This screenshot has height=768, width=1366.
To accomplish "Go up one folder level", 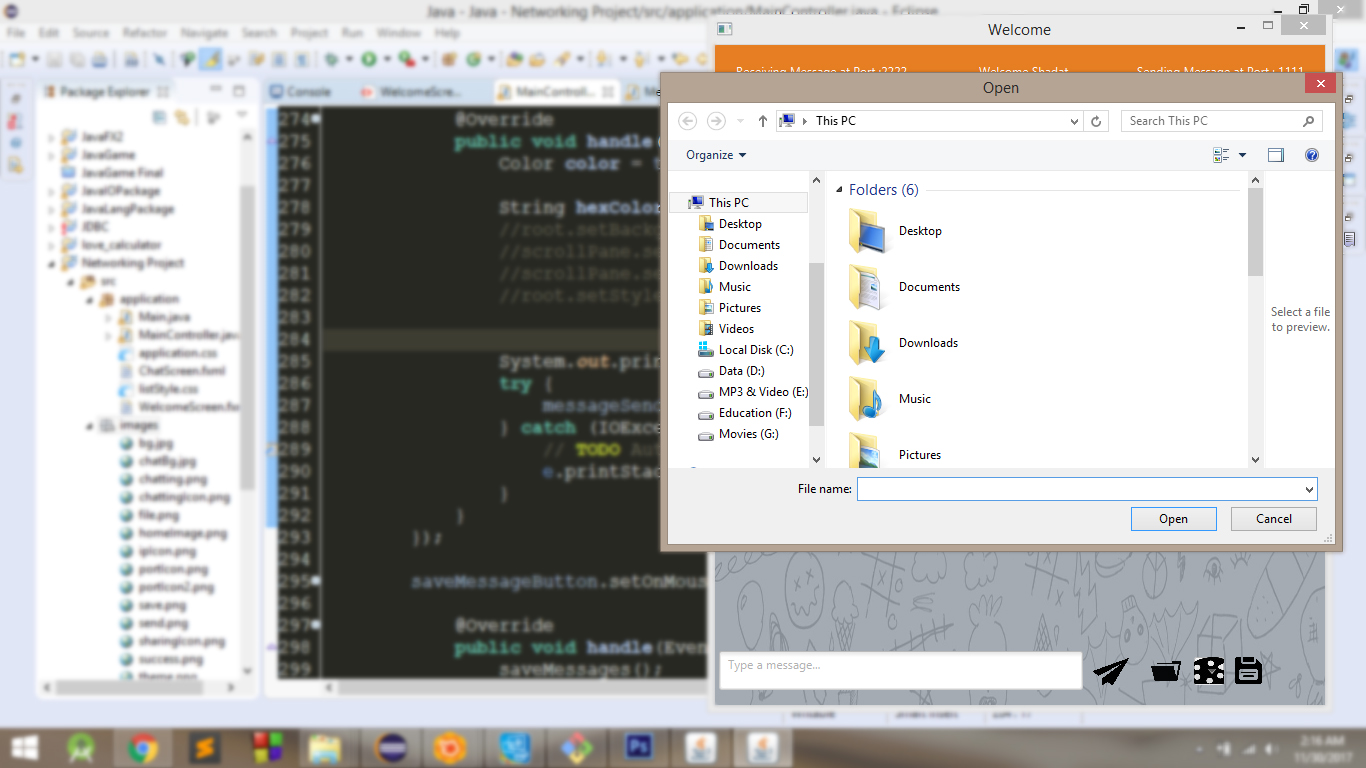I will (x=763, y=121).
